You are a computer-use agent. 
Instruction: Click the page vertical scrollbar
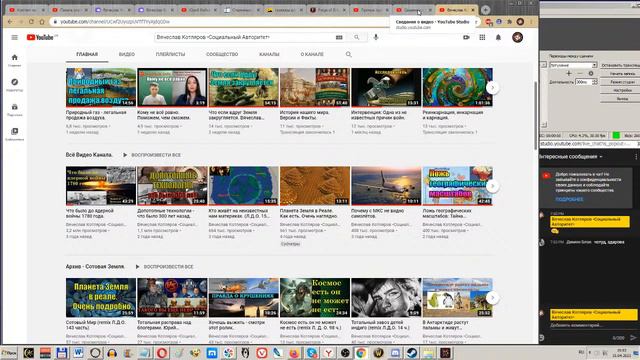536,116
